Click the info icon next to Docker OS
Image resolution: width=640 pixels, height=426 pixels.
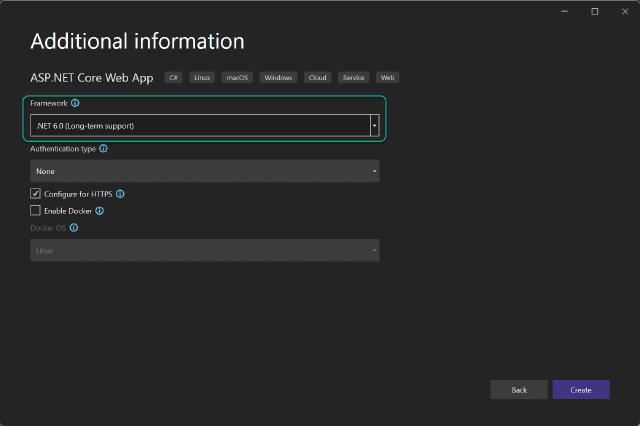(74, 228)
